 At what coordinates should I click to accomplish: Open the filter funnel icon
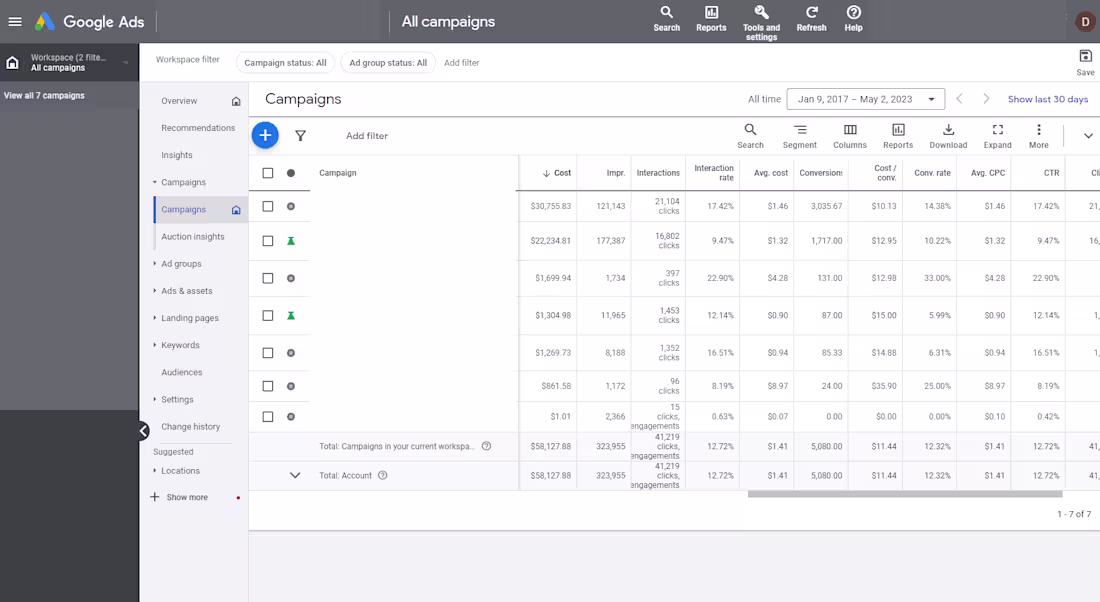[x=299, y=134]
